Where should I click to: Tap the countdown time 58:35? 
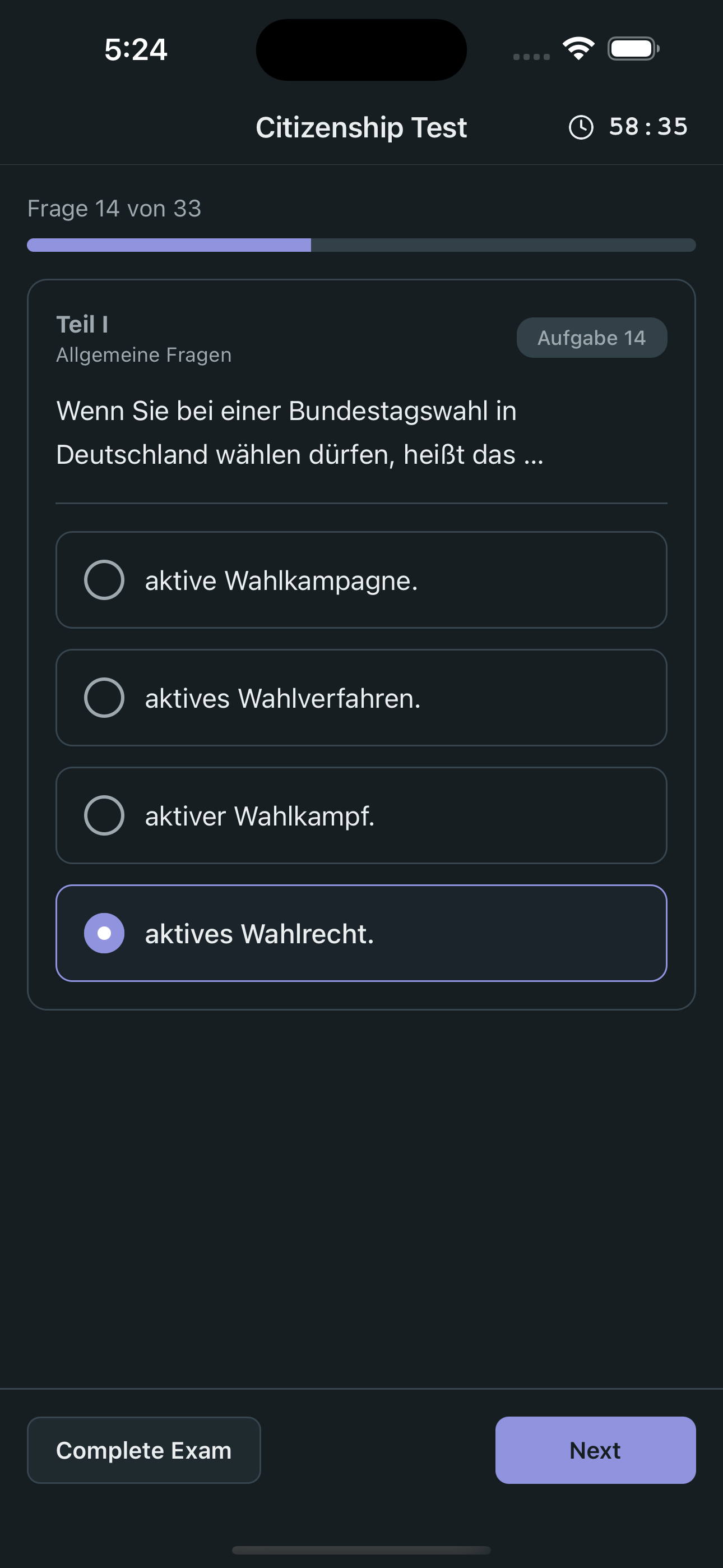click(x=648, y=127)
